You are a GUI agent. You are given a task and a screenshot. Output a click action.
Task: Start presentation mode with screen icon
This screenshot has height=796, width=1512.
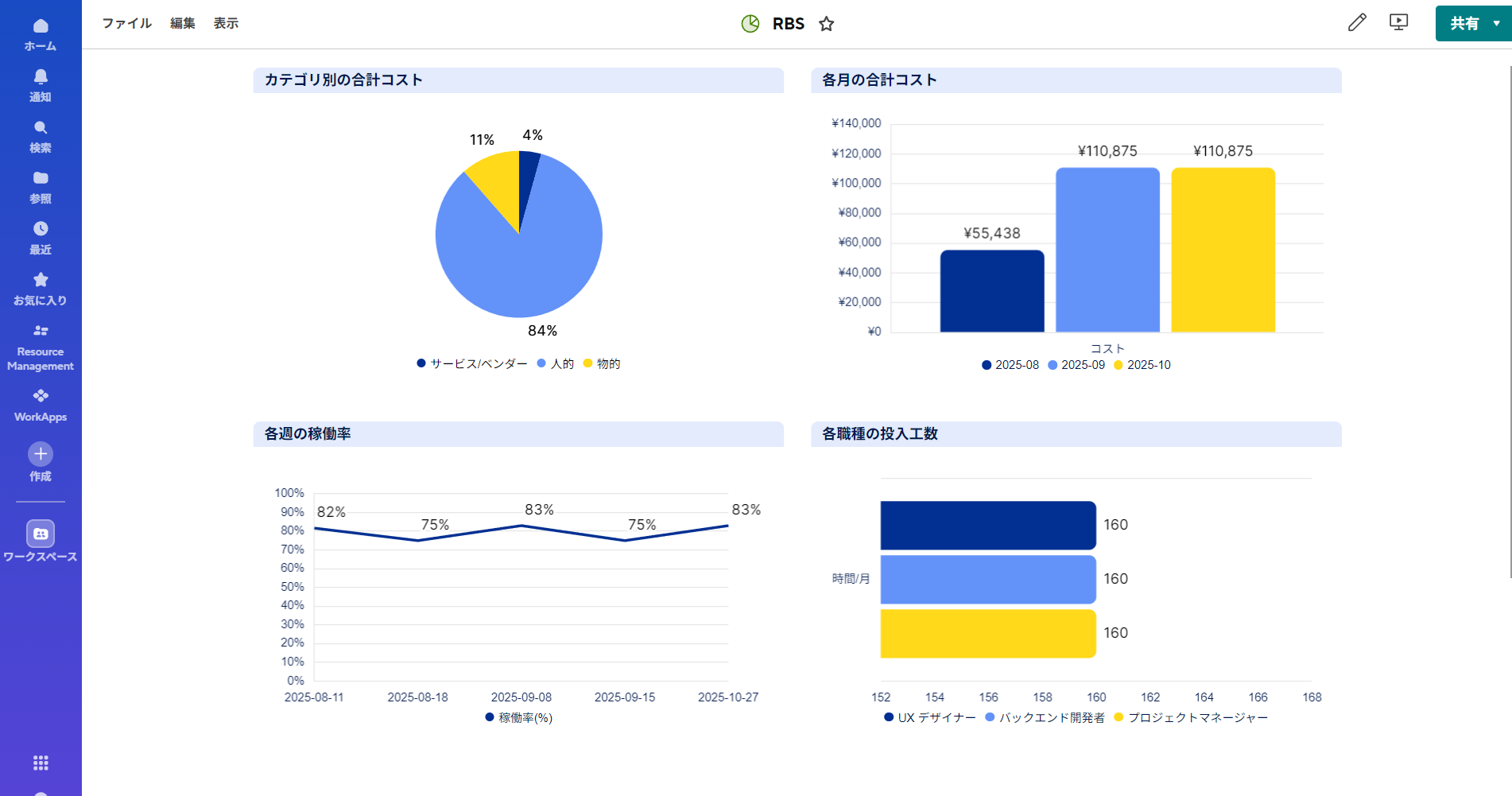tap(1398, 22)
